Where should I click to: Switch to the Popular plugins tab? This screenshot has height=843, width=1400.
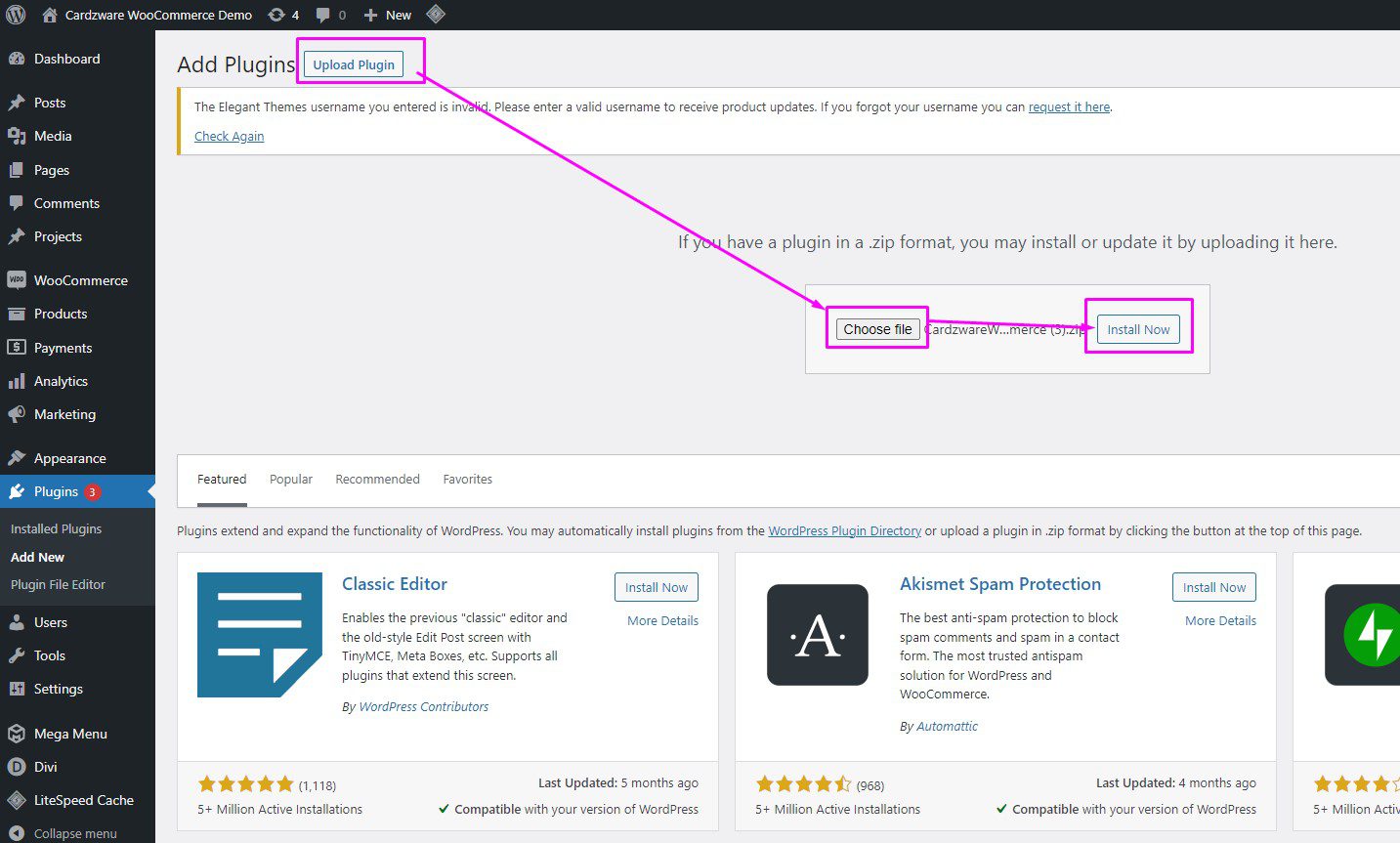tap(290, 479)
